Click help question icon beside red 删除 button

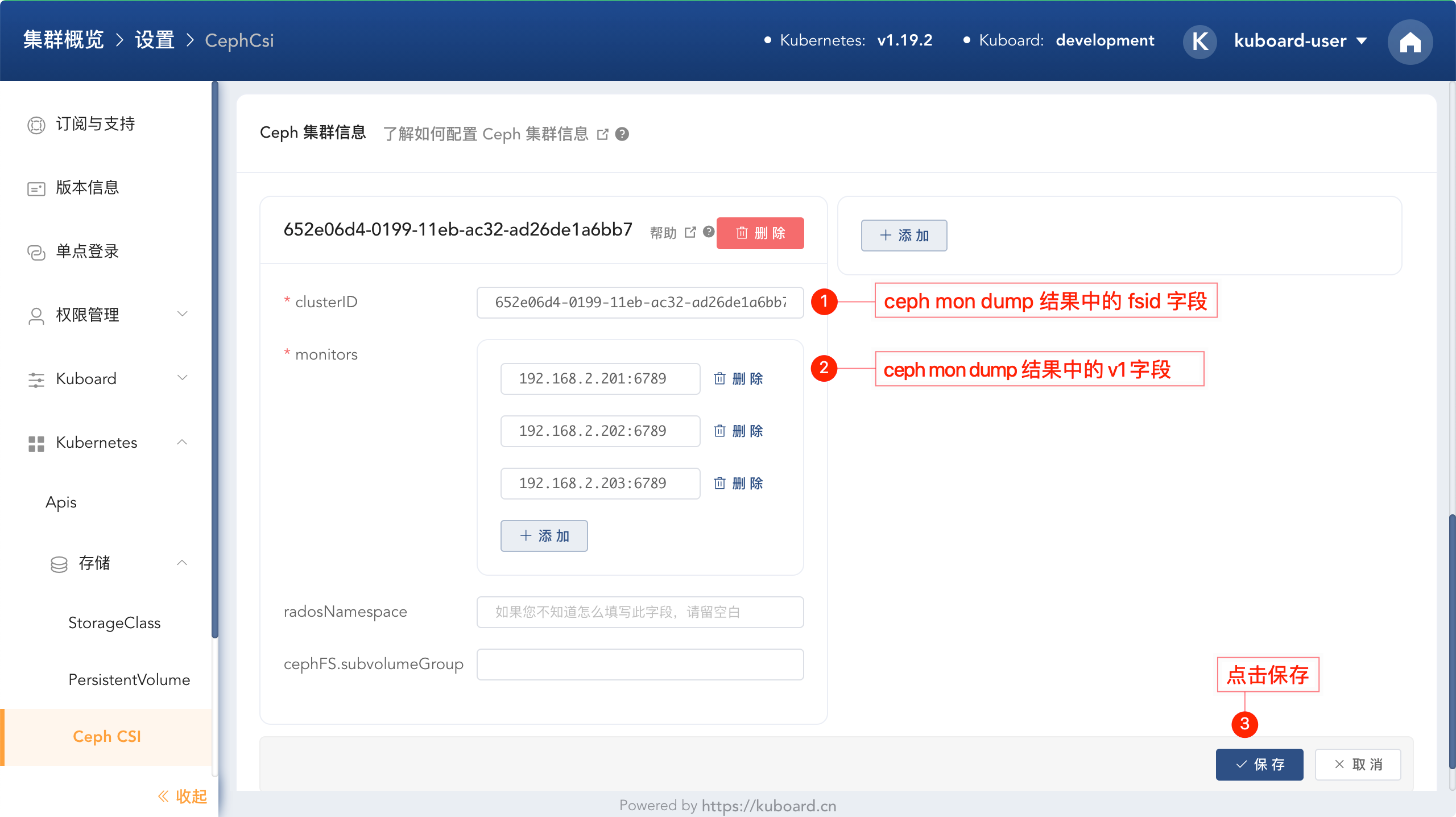709,232
